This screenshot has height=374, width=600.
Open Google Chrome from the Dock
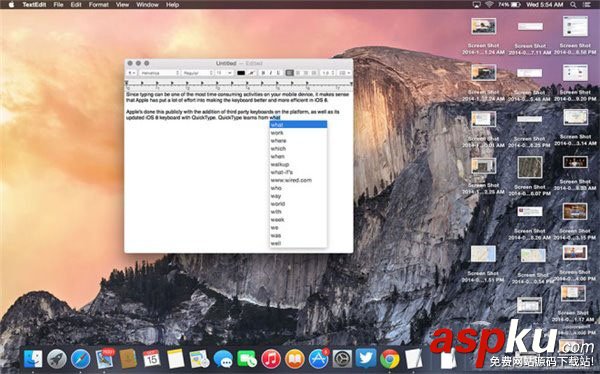tap(390, 359)
